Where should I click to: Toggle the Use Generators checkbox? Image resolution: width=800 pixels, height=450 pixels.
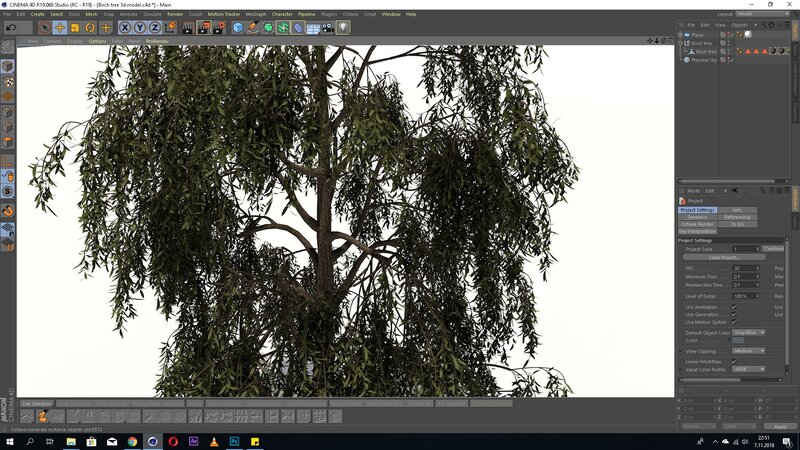coord(734,314)
